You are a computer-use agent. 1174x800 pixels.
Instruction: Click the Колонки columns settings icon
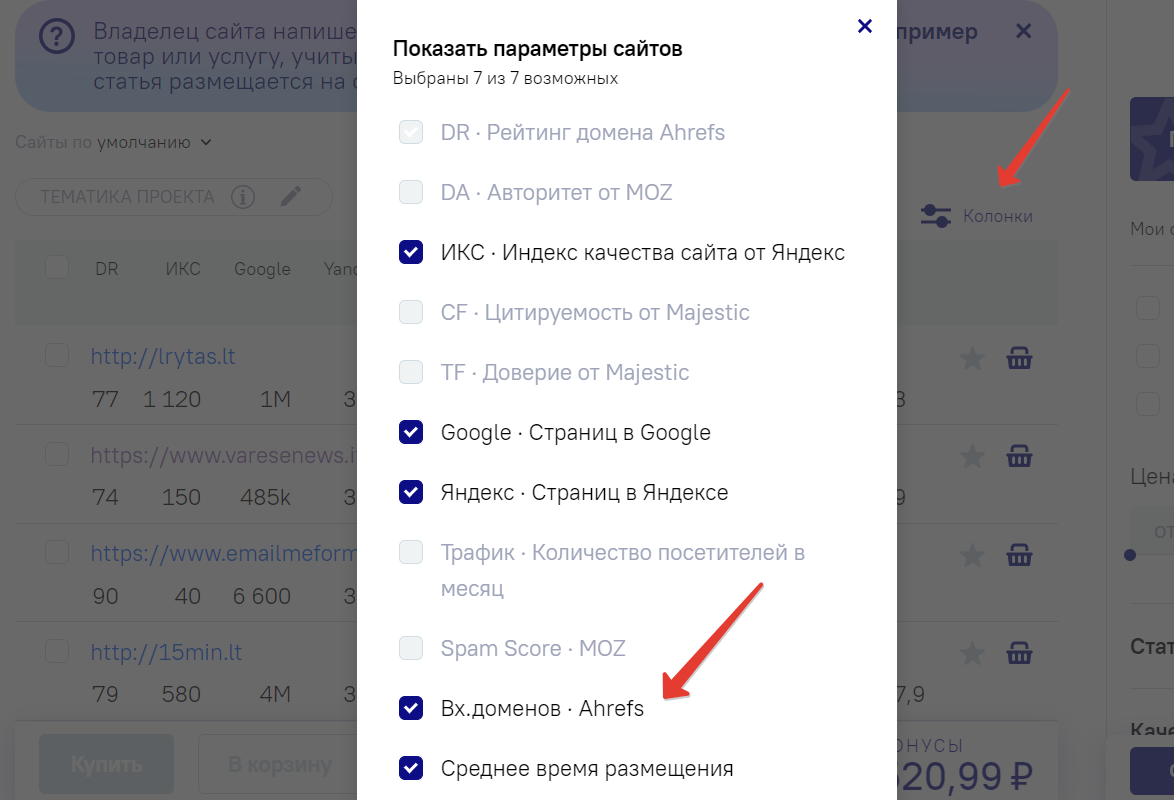point(936,216)
